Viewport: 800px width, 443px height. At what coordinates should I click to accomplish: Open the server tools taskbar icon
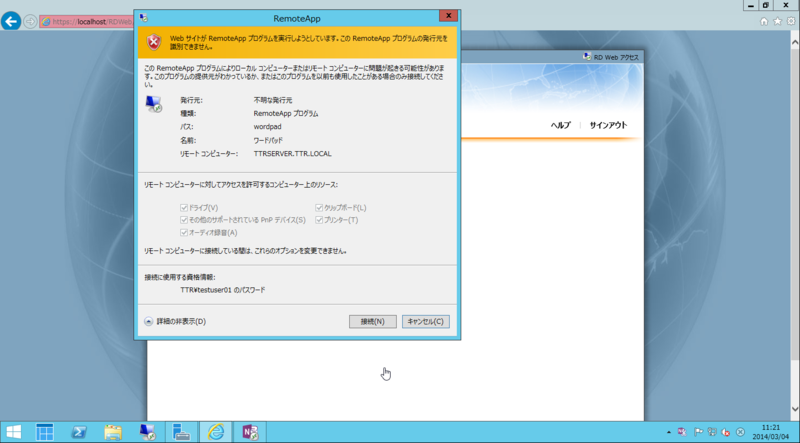point(181,432)
